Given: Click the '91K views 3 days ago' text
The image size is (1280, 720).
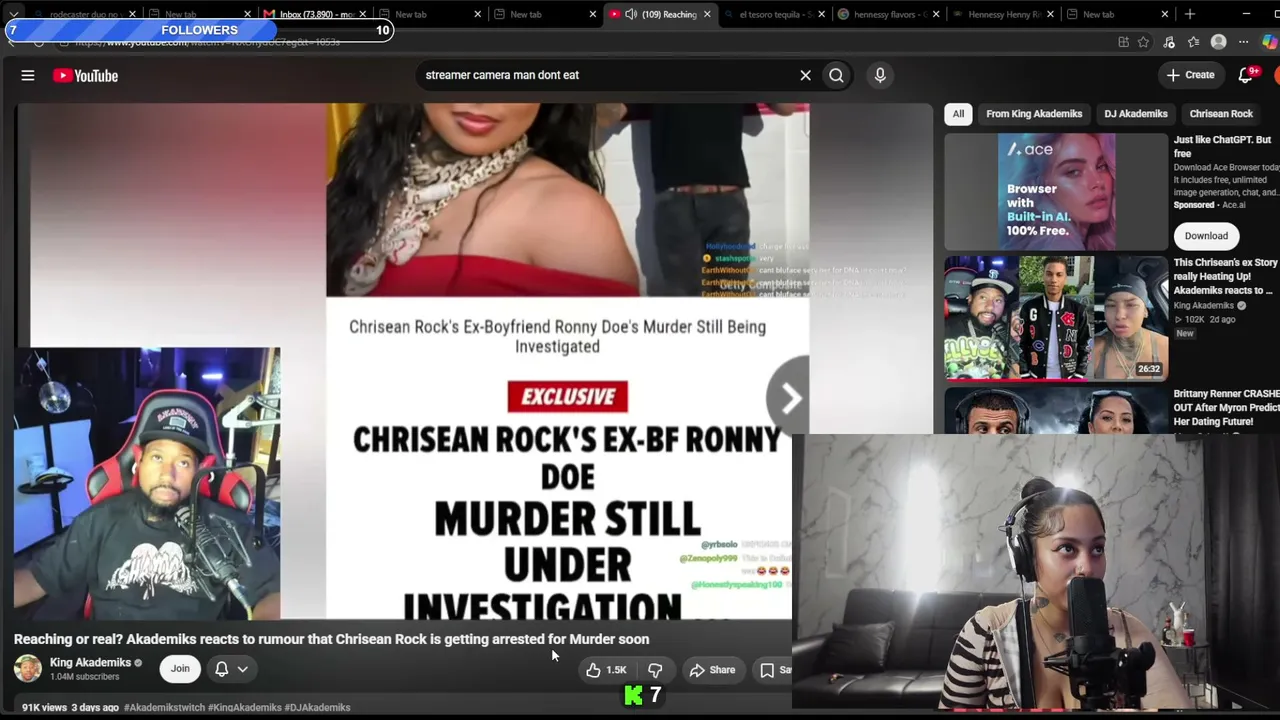Looking at the screenshot, I should click(70, 708).
